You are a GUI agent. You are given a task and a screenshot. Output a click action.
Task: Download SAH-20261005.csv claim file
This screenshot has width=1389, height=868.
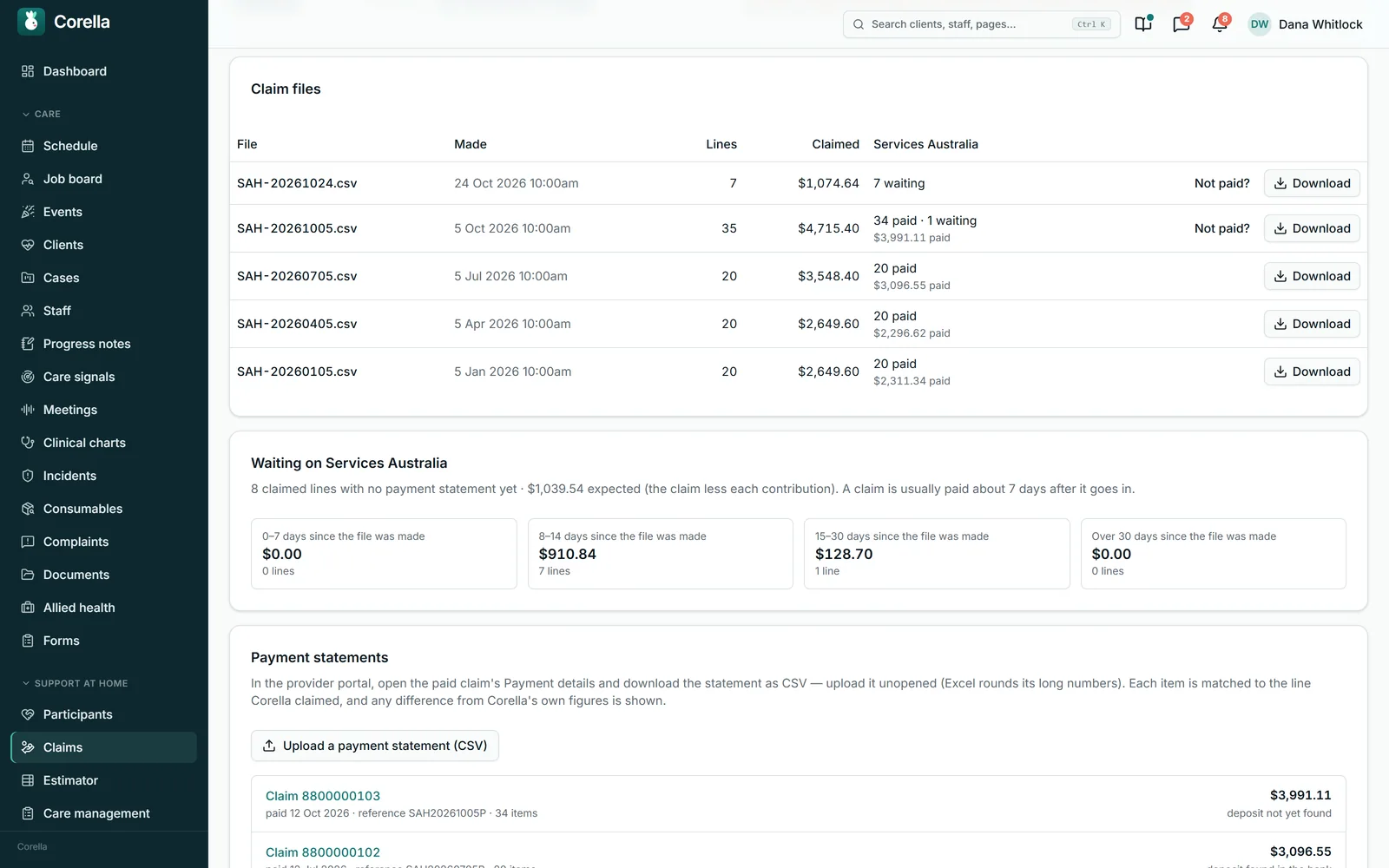(1312, 228)
